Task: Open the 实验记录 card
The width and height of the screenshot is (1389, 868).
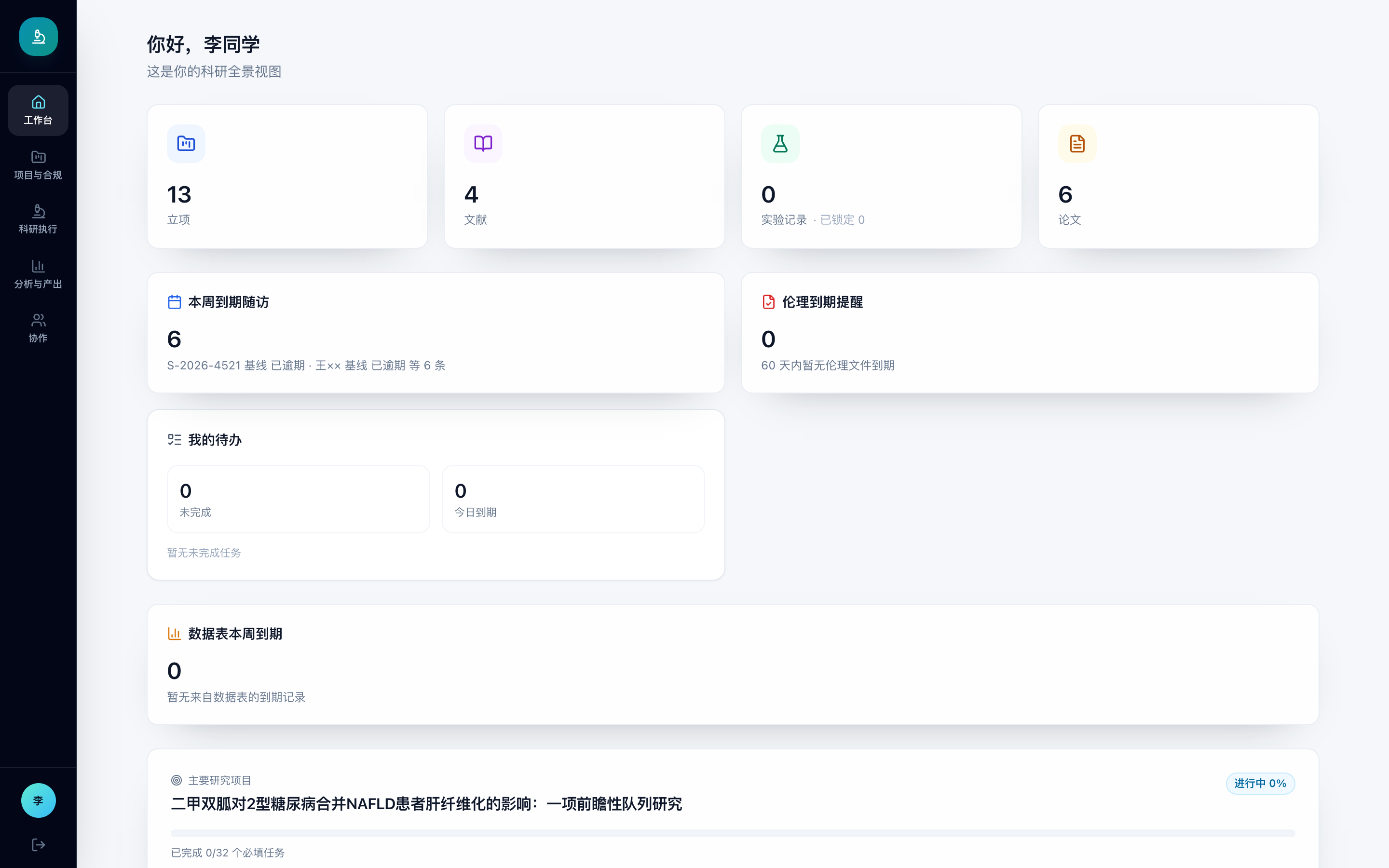Action: pyautogui.click(x=882, y=176)
